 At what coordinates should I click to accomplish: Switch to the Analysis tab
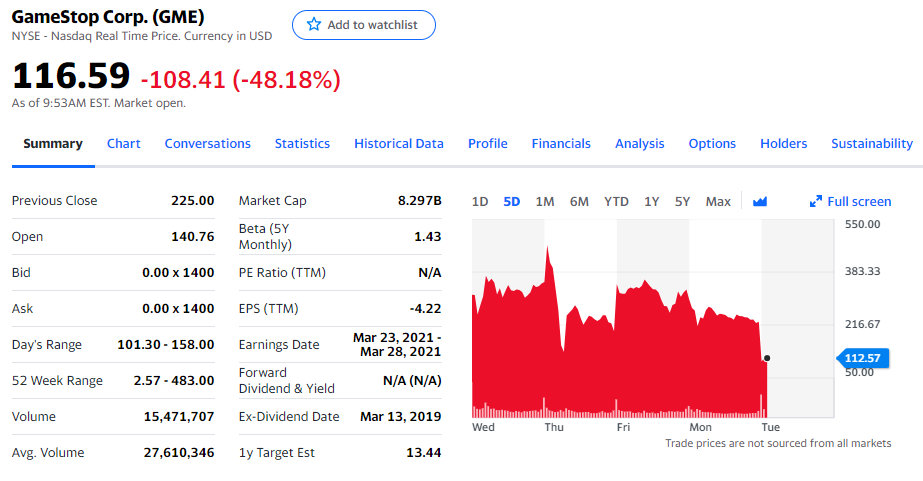point(639,144)
